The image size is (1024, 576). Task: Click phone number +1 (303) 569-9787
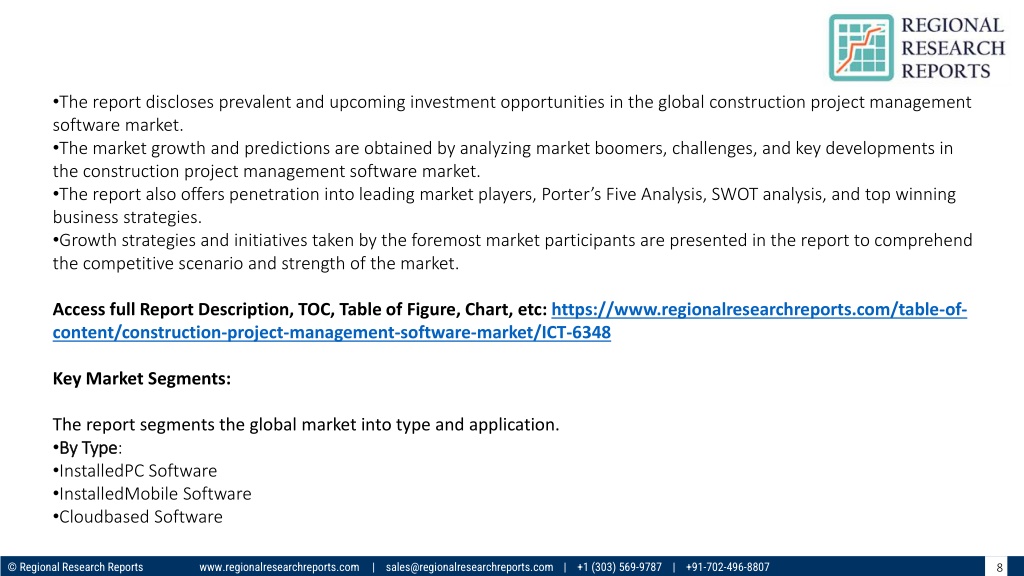619,567
